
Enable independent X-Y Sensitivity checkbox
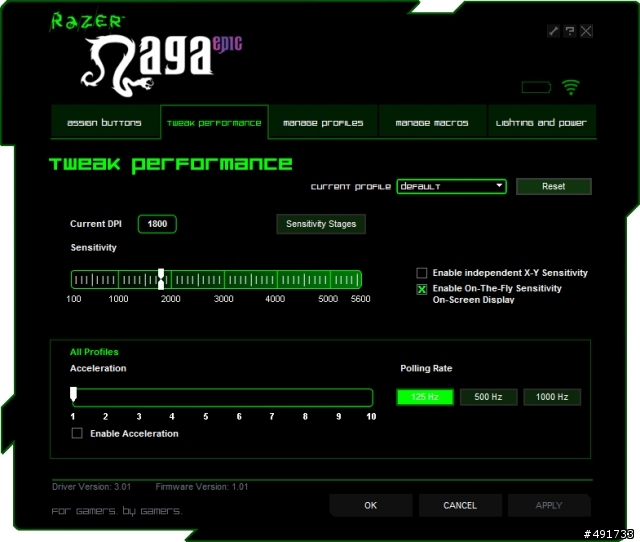click(x=422, y=273)
